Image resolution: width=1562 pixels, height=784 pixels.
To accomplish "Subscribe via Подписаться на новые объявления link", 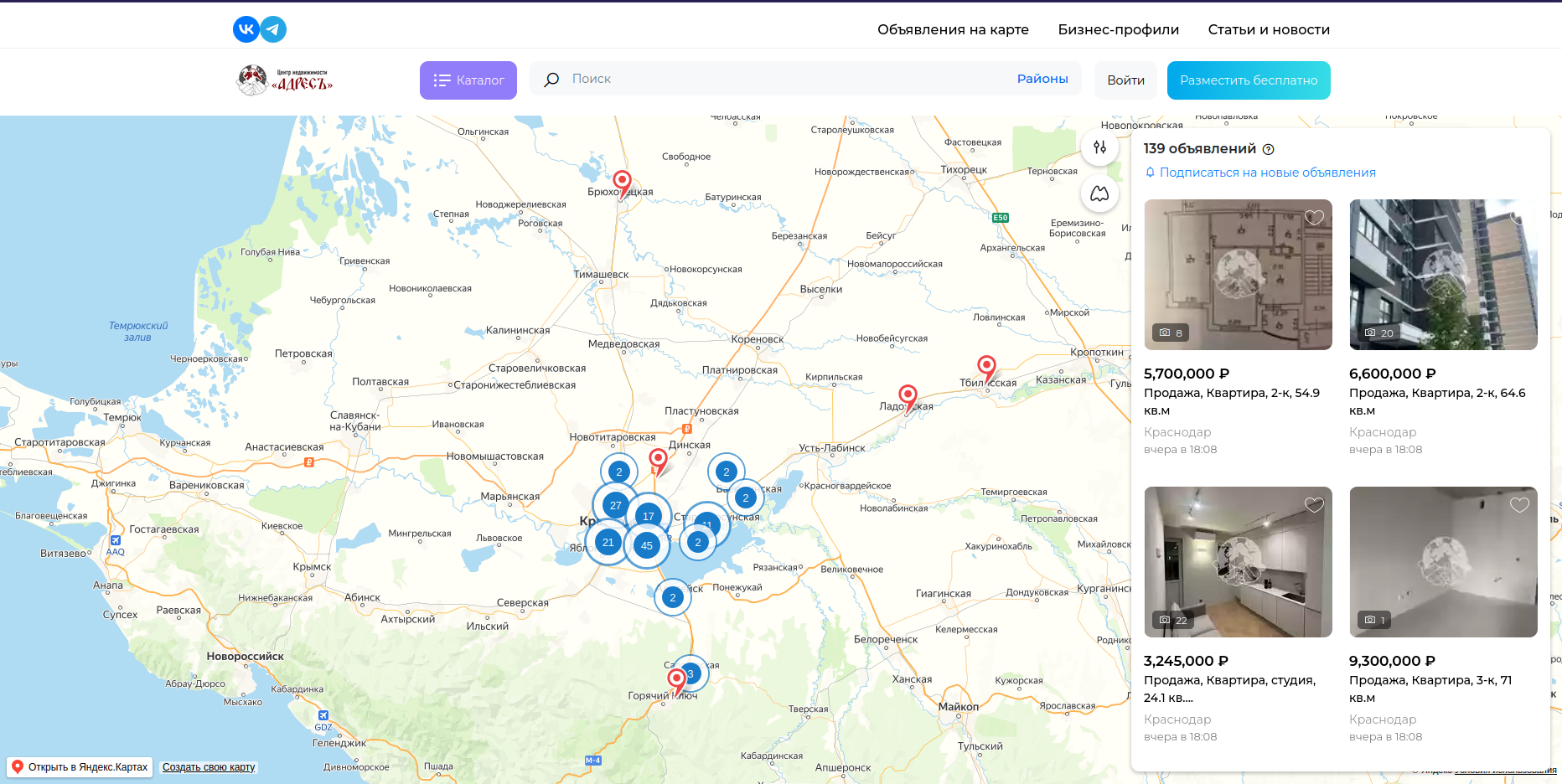I will tap(1267, 173).
